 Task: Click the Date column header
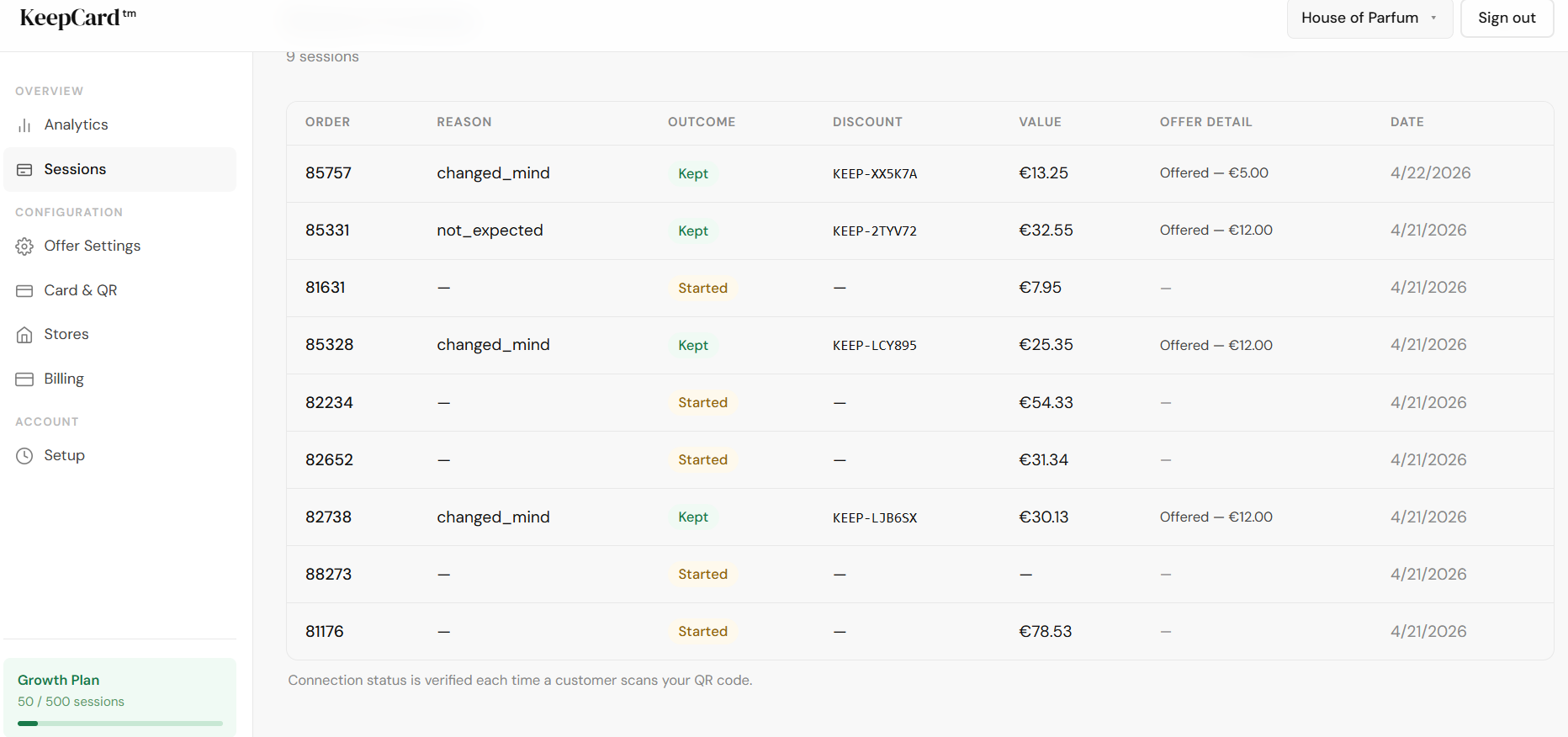coord(1406,122)
